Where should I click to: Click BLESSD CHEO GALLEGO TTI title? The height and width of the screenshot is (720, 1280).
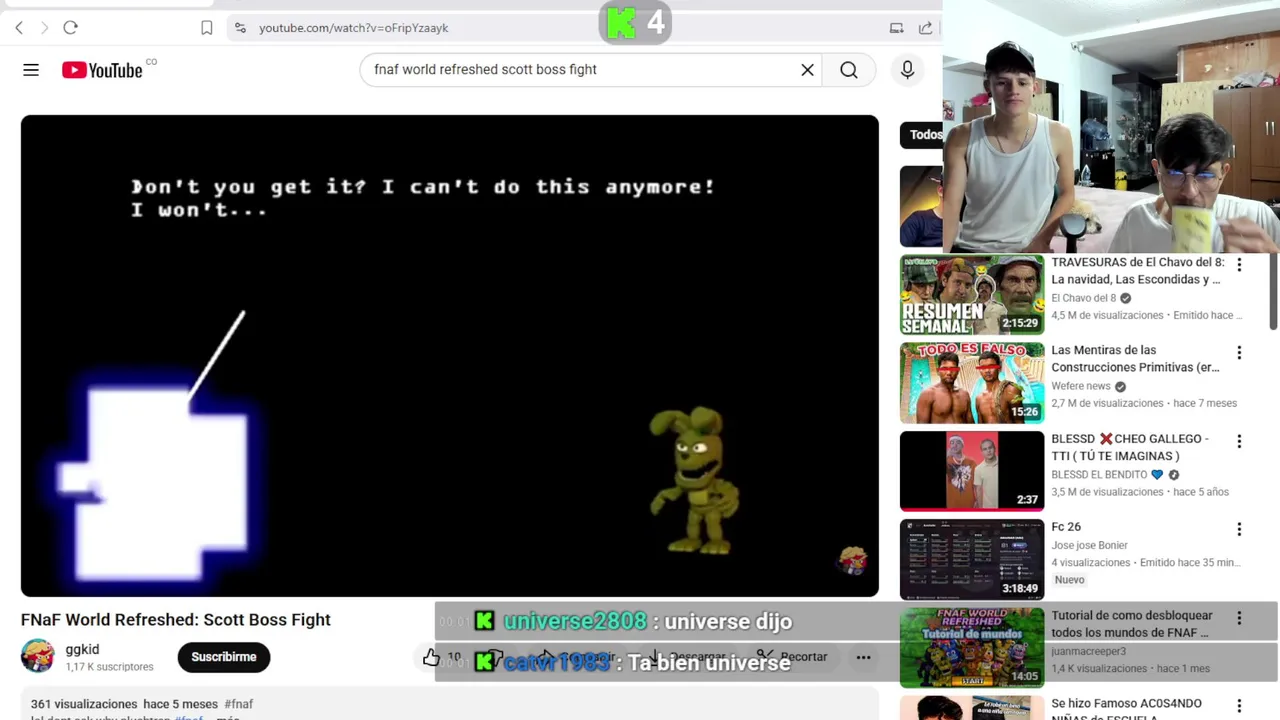click(x=1130, y=447)
